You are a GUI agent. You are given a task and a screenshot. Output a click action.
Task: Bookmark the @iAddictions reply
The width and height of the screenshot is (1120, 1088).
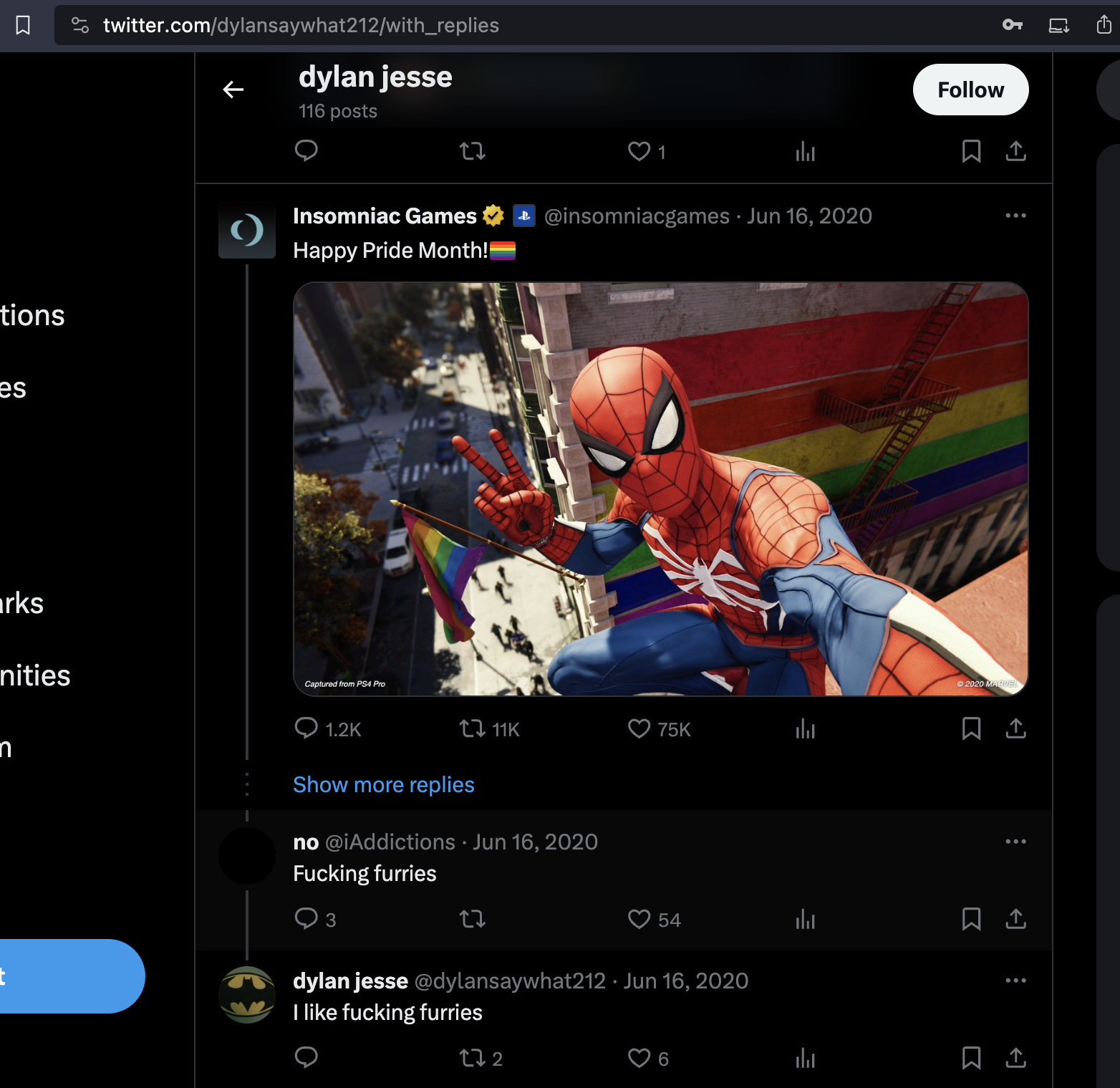coord(971,919)
